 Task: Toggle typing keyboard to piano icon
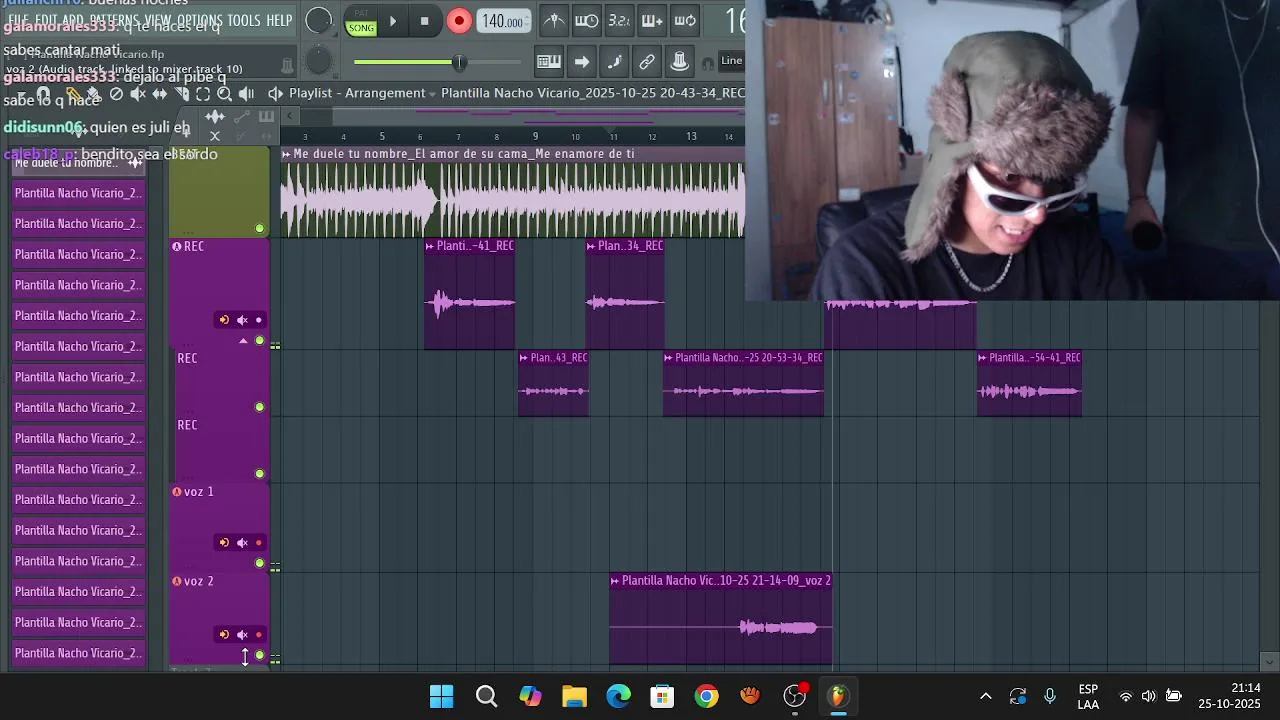pyautogui.click(x=549, y=61)
